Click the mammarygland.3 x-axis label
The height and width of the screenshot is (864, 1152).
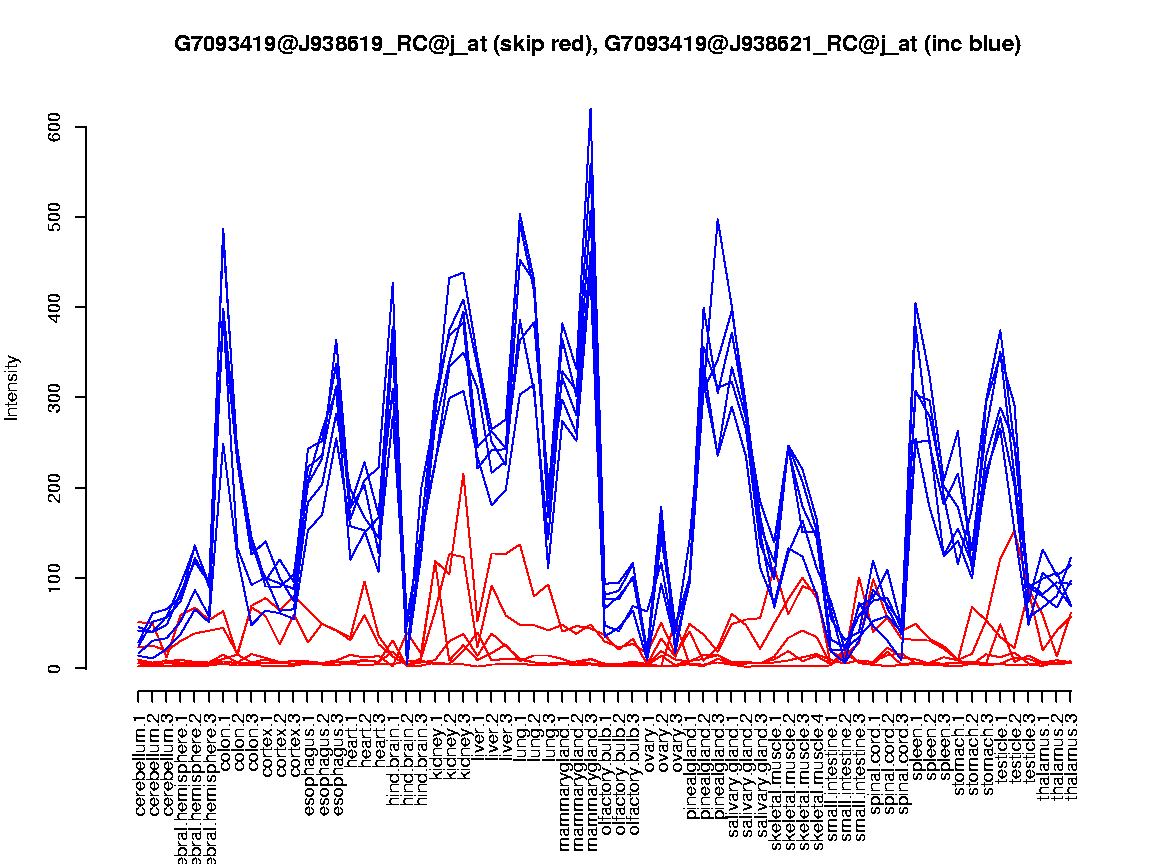point(591,778)
